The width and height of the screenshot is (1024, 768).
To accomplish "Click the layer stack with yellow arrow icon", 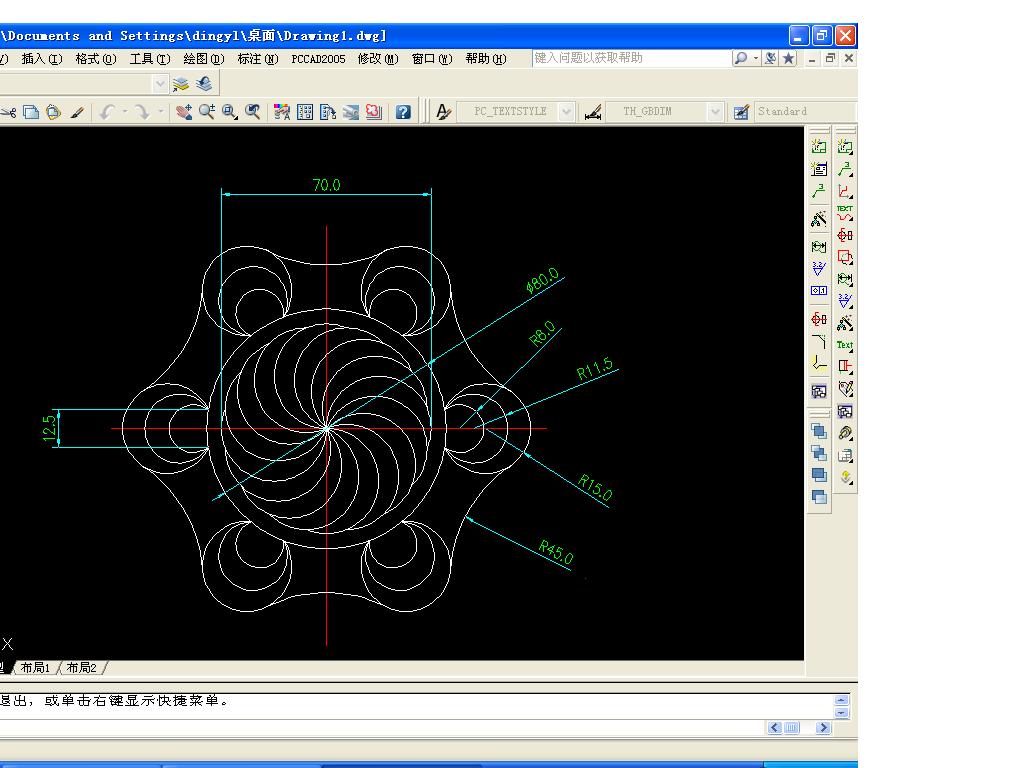I will pos(181,84).
